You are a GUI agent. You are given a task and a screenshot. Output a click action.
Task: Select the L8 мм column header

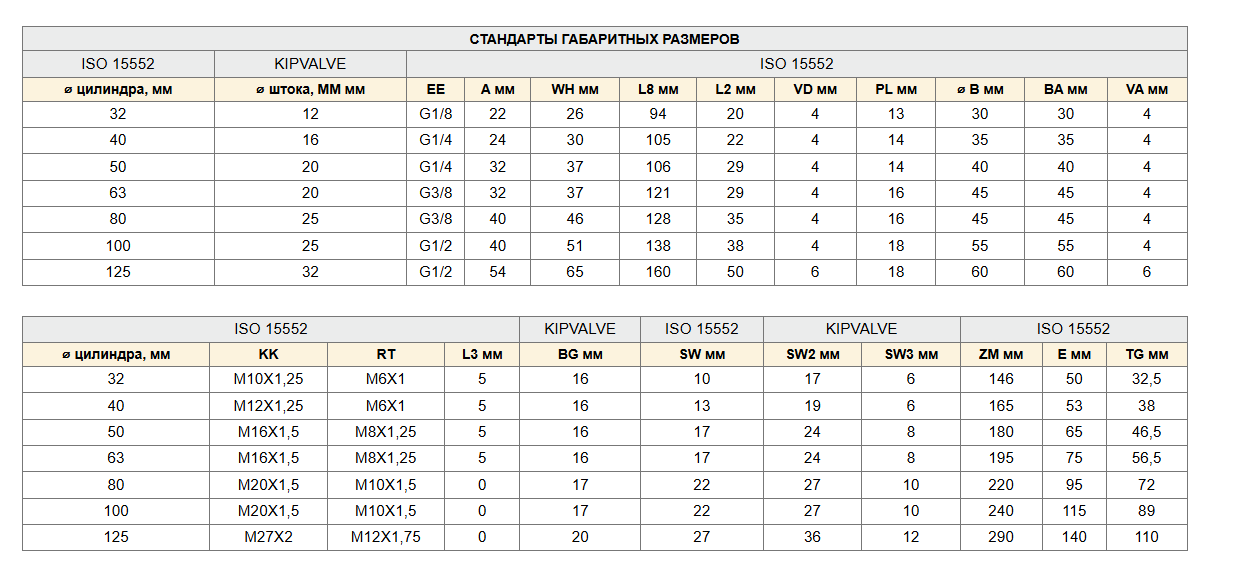click(x=658, y=89)
